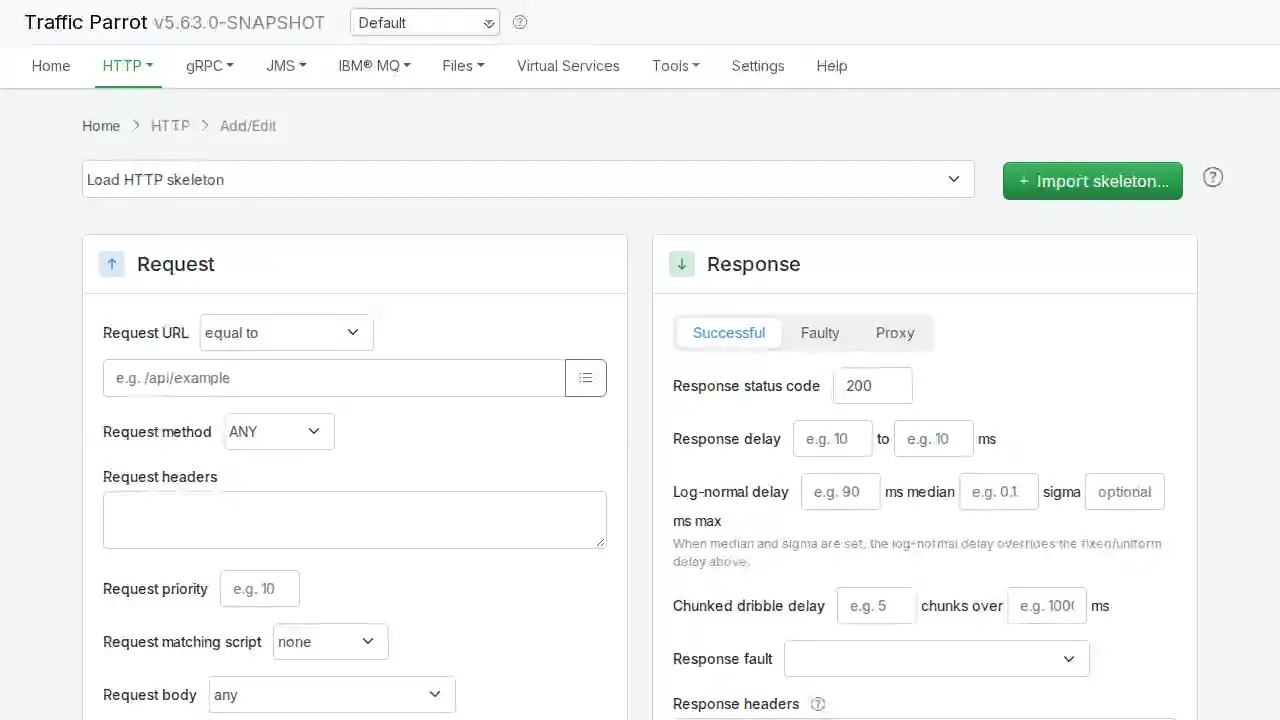
Task: Switch to the Faulty response tab
Action: point(820,333)
